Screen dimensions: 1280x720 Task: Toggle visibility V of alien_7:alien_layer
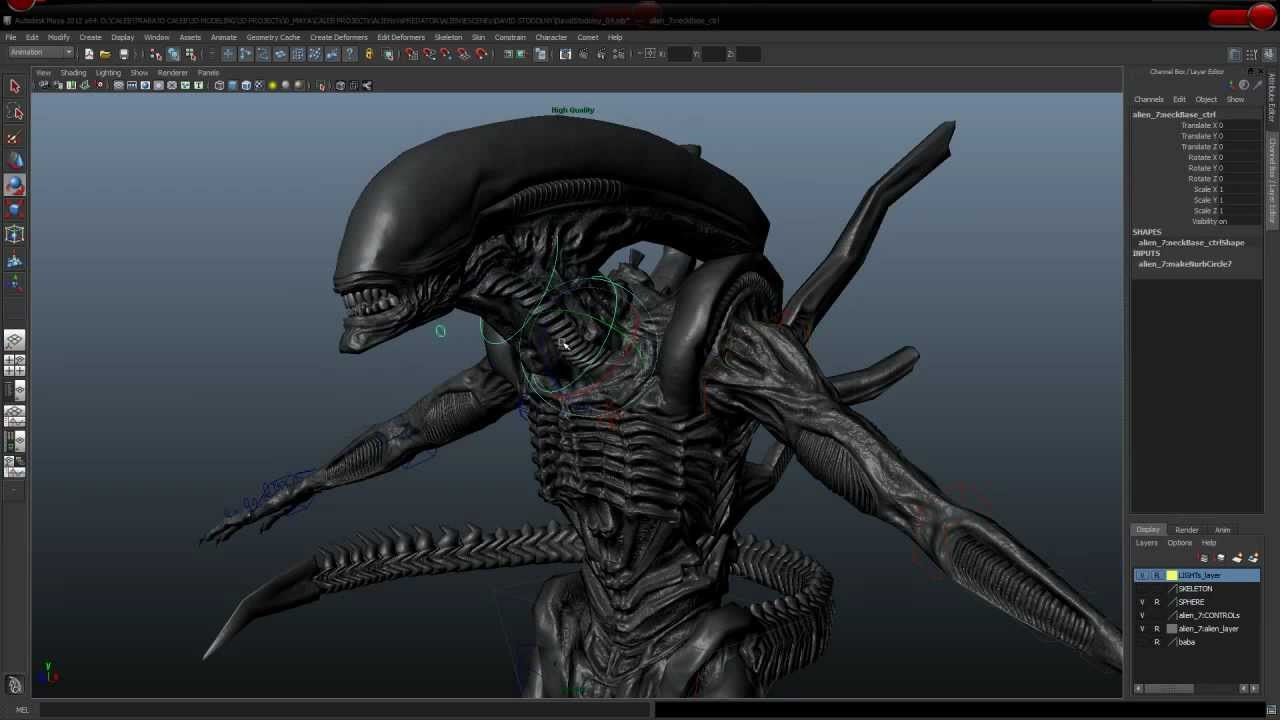[1142, 629]
